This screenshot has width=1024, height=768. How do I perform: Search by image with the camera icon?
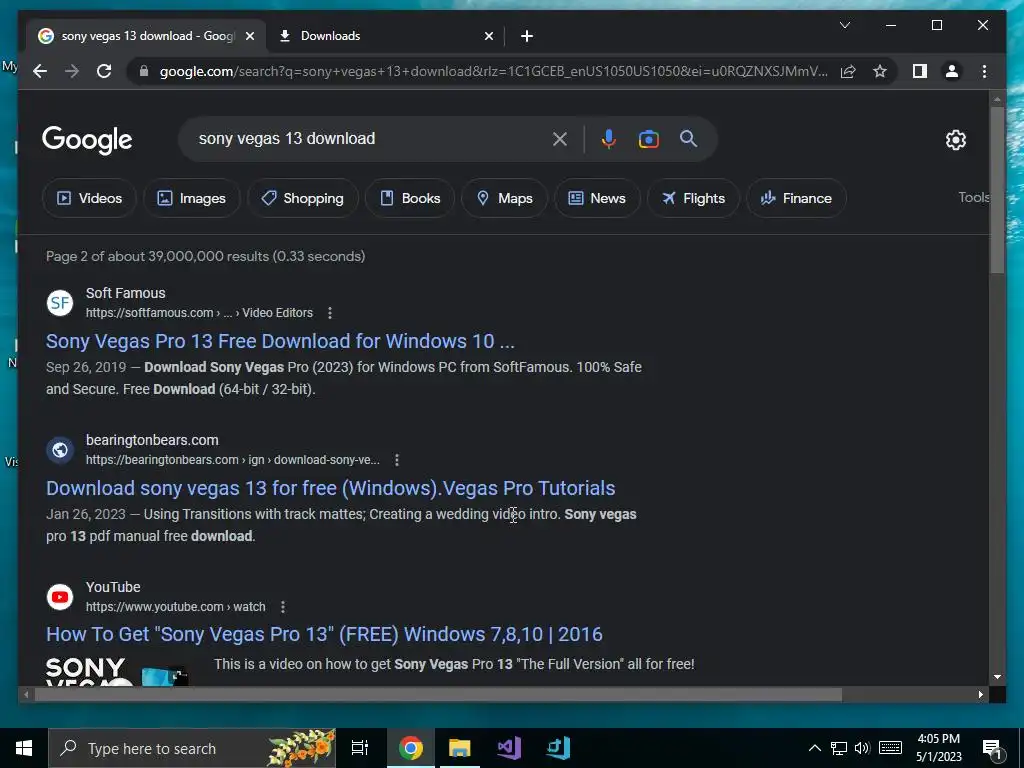coord(648,139)
